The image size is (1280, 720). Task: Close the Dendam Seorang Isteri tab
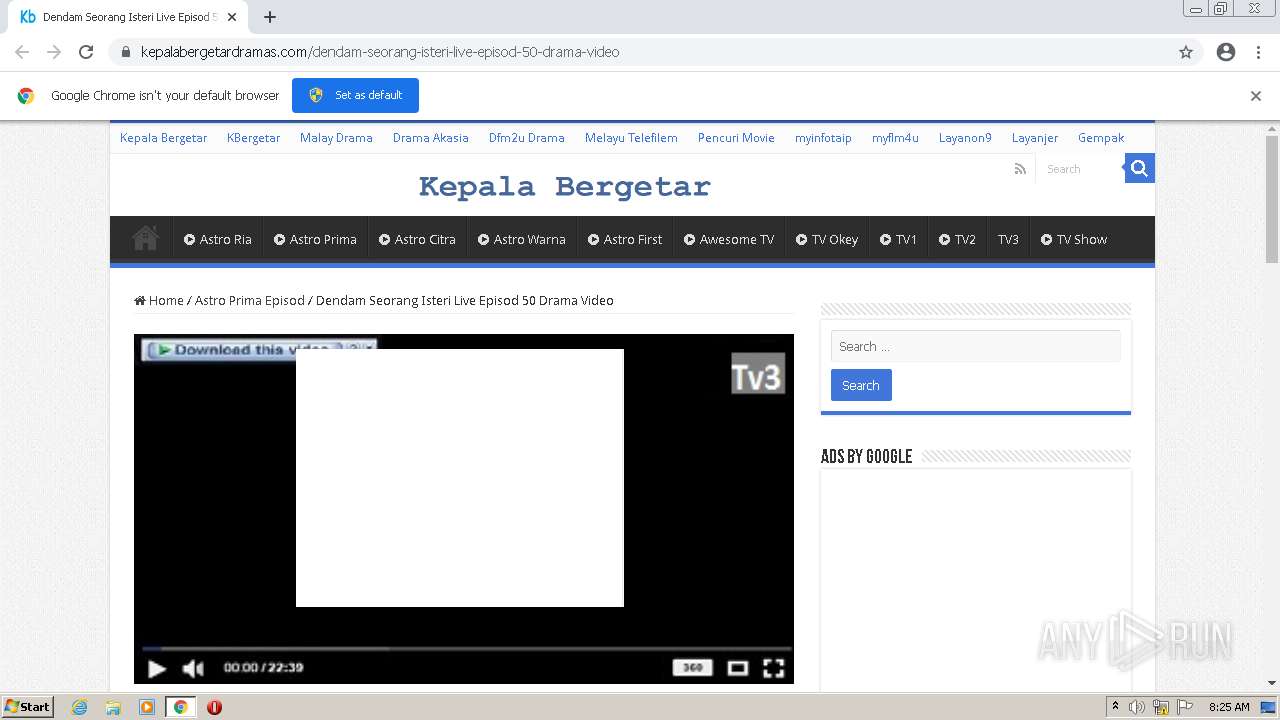pos(232,17)
